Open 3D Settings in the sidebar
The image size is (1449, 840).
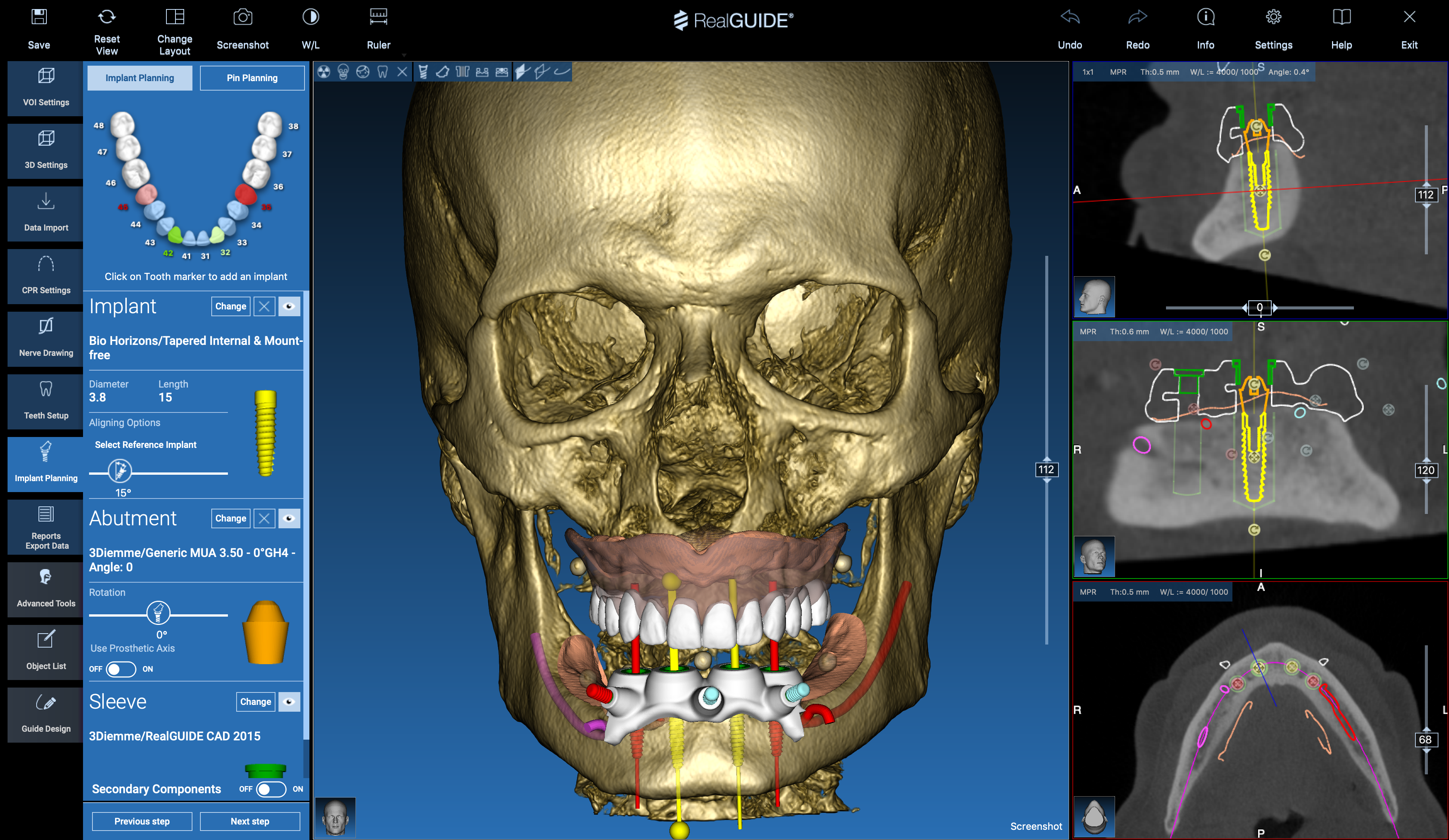click(45, 151)
